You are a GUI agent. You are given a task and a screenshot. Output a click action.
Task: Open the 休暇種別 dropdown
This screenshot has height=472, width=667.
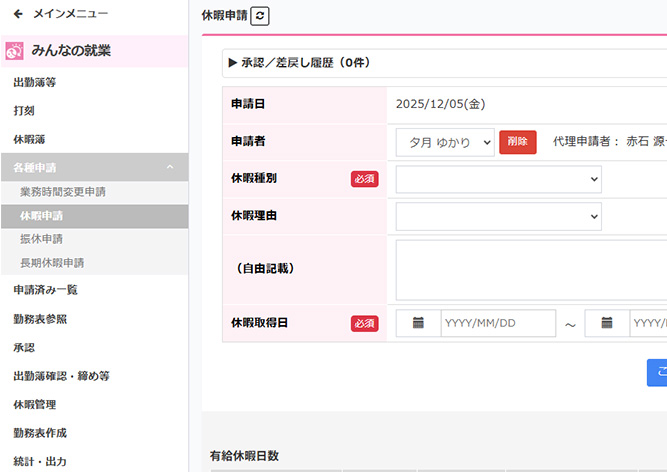pos(498,179)
